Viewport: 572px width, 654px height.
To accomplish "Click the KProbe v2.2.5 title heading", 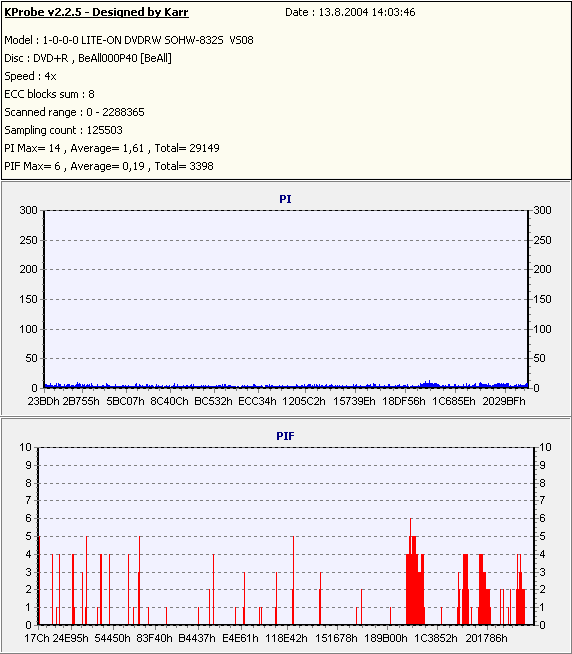I will coord(96,13).
